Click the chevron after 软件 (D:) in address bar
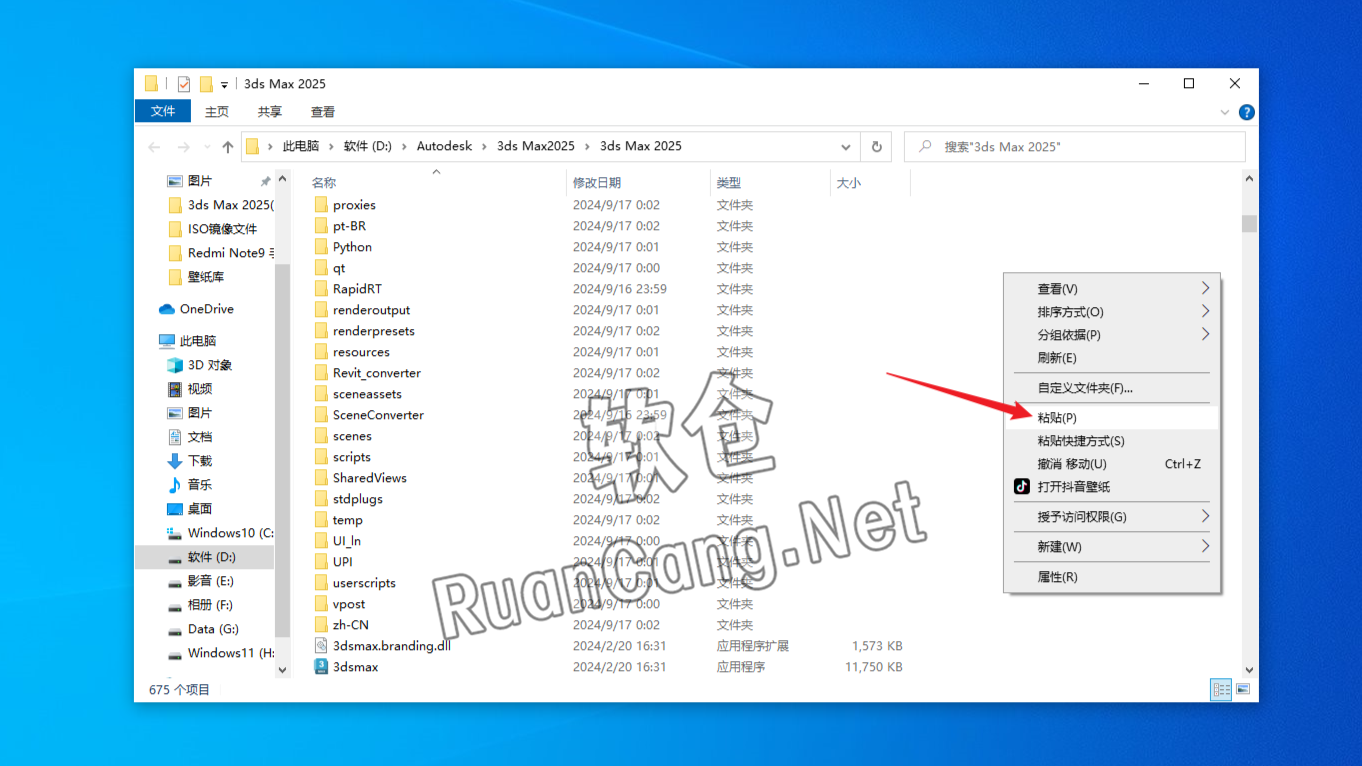 [405, 146]
